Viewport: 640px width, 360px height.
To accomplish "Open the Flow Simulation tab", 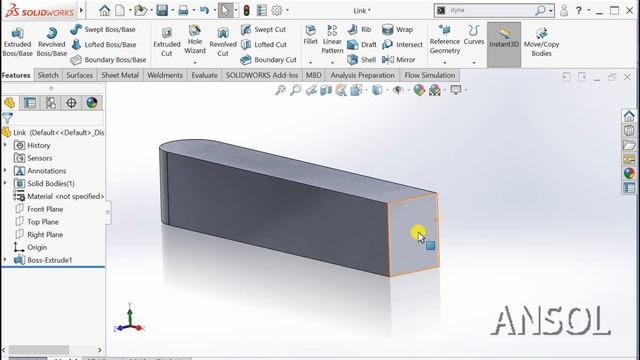I will tap(430, 75).
